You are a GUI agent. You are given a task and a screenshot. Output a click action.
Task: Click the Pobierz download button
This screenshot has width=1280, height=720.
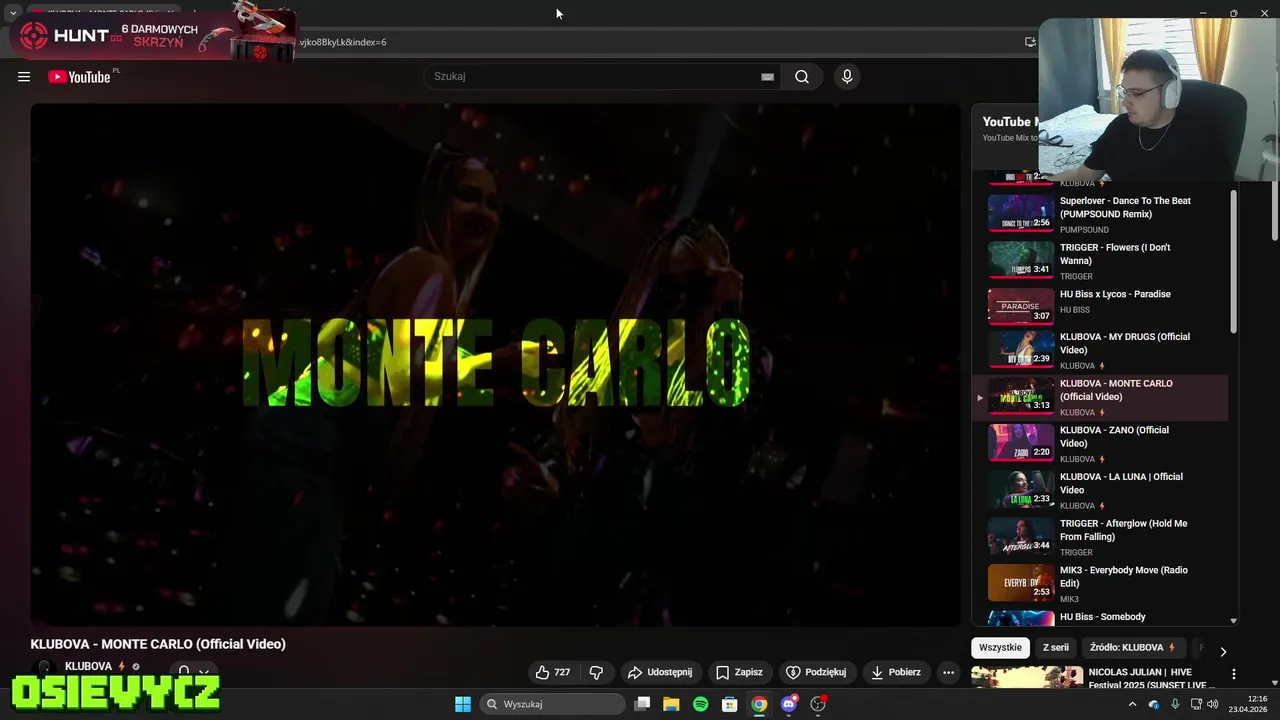(896, 672)
